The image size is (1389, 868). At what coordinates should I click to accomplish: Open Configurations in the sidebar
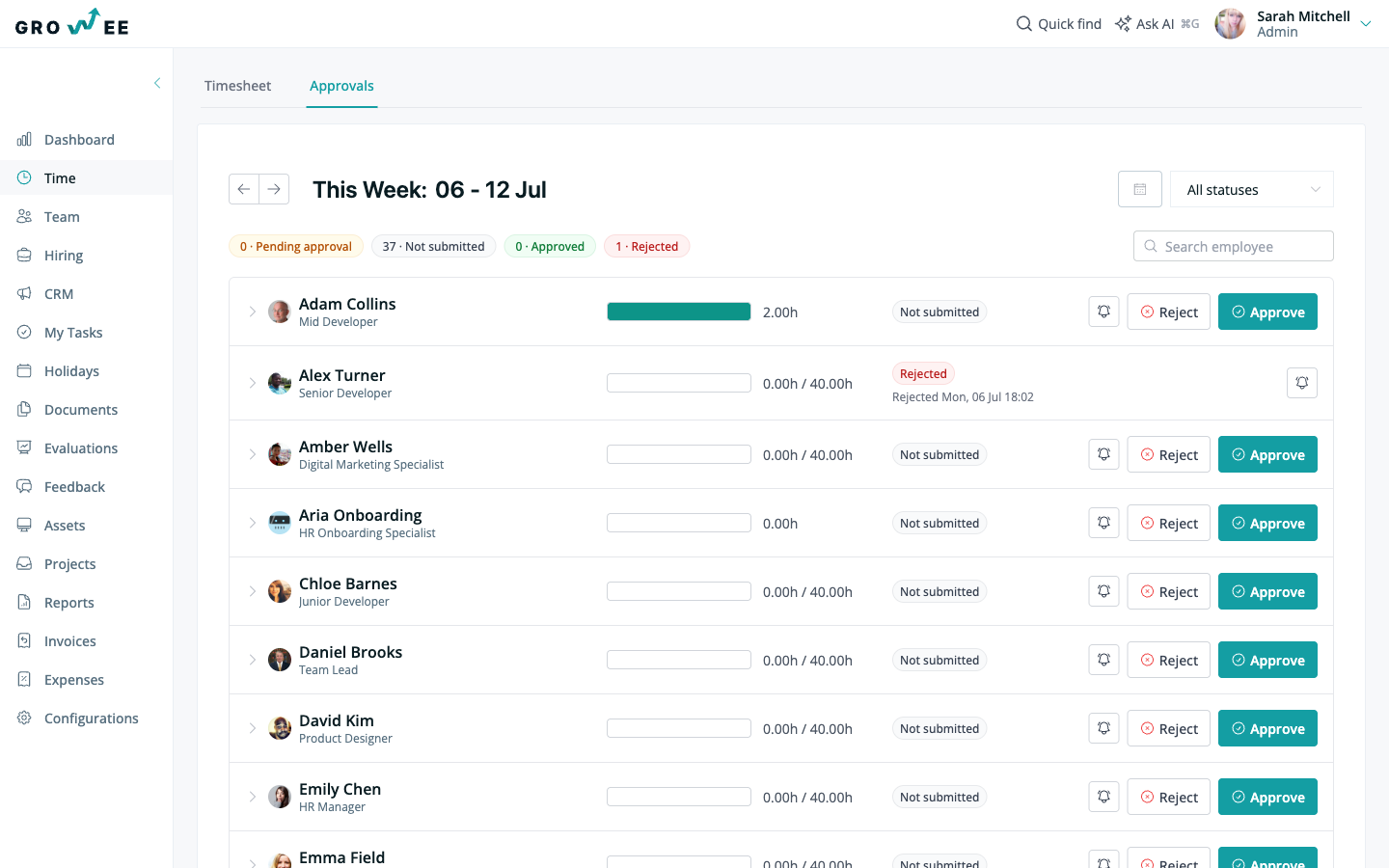pyautogui.click(x=87, y=719)
